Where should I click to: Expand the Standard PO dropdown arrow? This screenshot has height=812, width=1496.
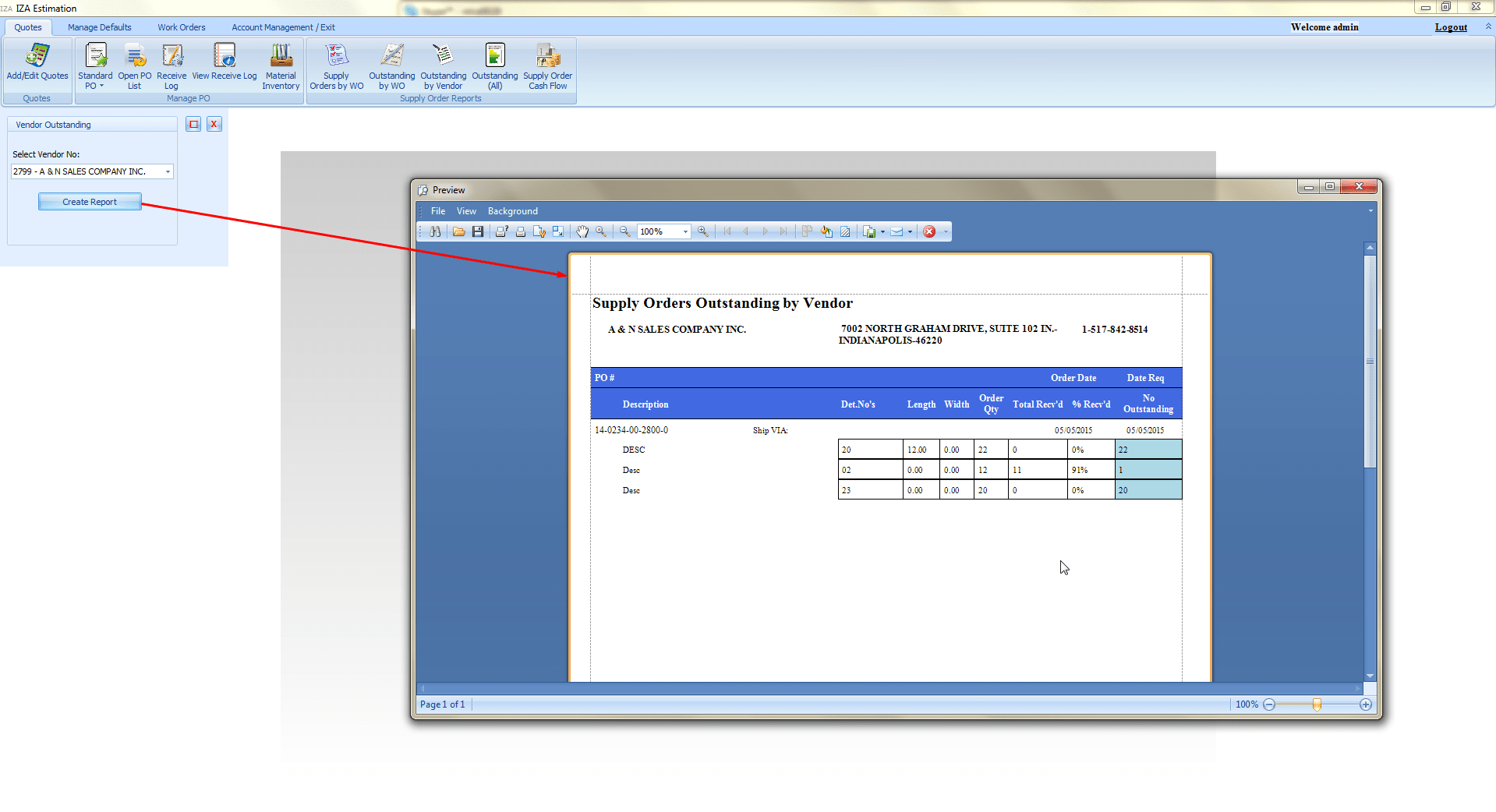101,86
